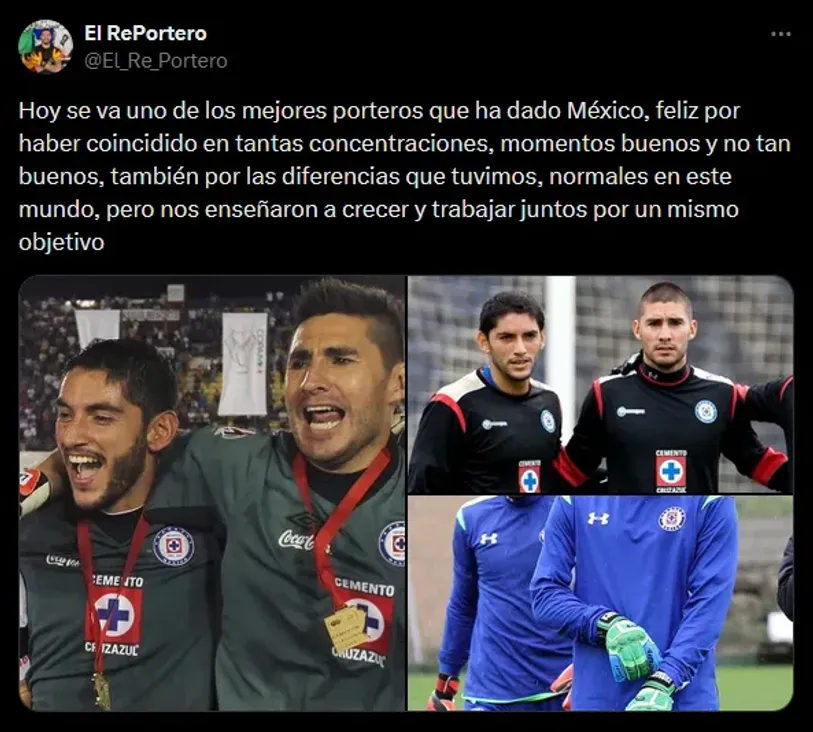Open the El RePortero display name link
Screen dimensions: 813x732
click(146, 33)
